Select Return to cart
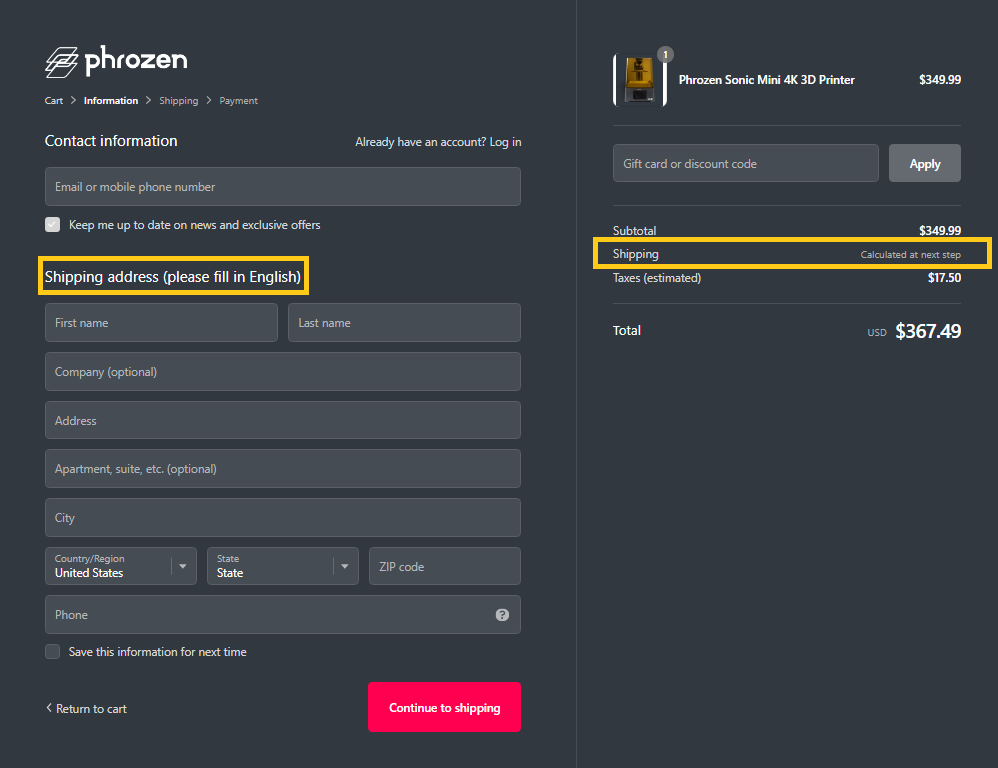 click(91, 708)
